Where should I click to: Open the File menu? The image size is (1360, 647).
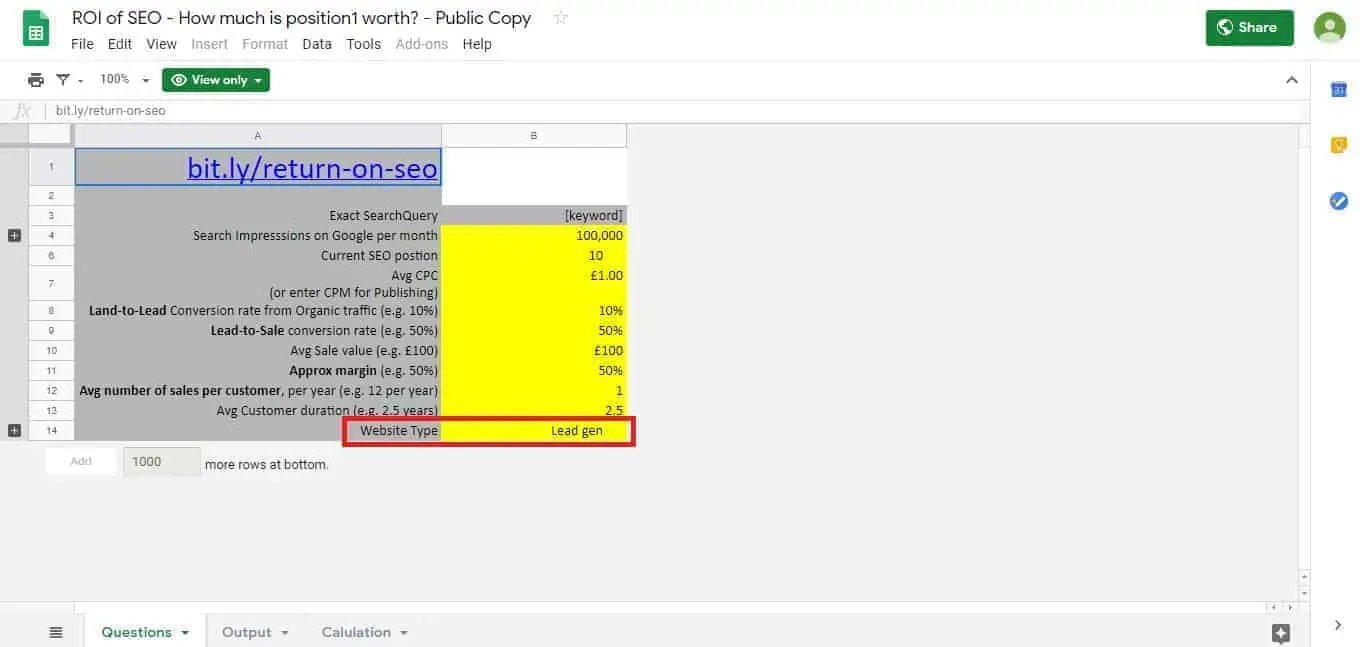(x=82, y=44)
